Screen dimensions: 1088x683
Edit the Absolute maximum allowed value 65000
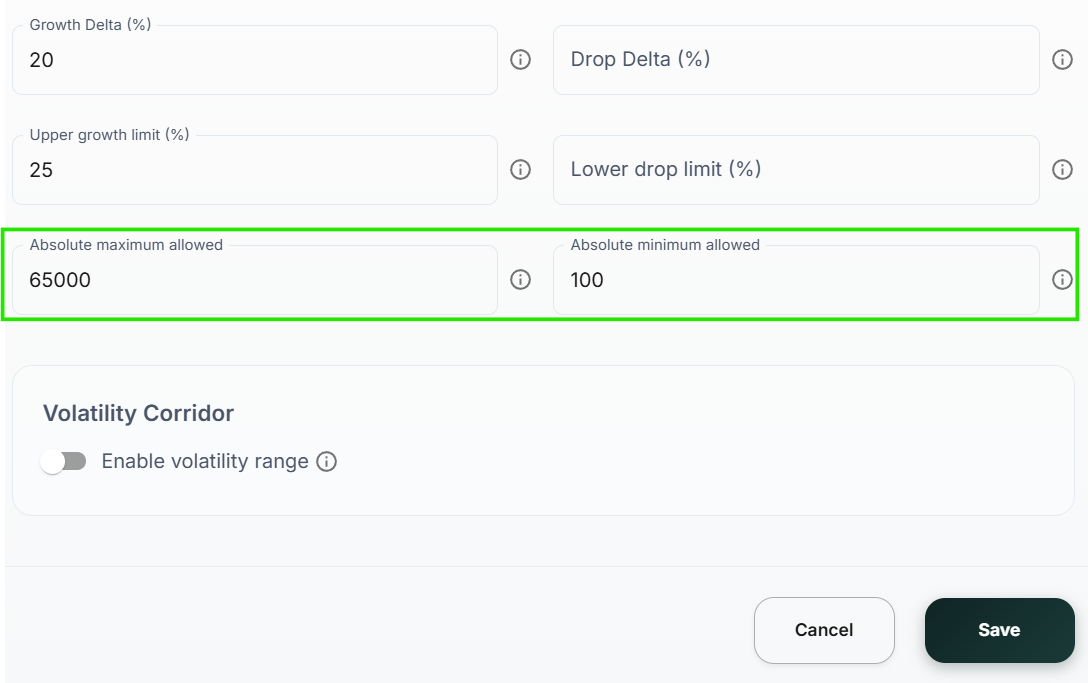tap(254, 281)
